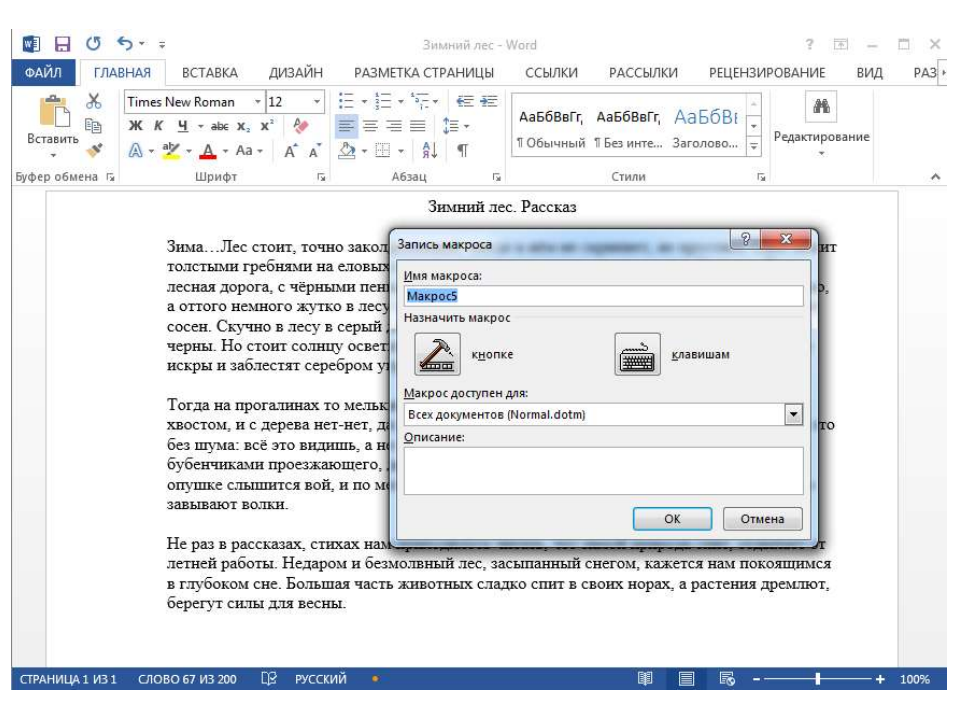
Task: Show paragraph marks with the pilcrow icon
Action: click(x=462, y=150)
